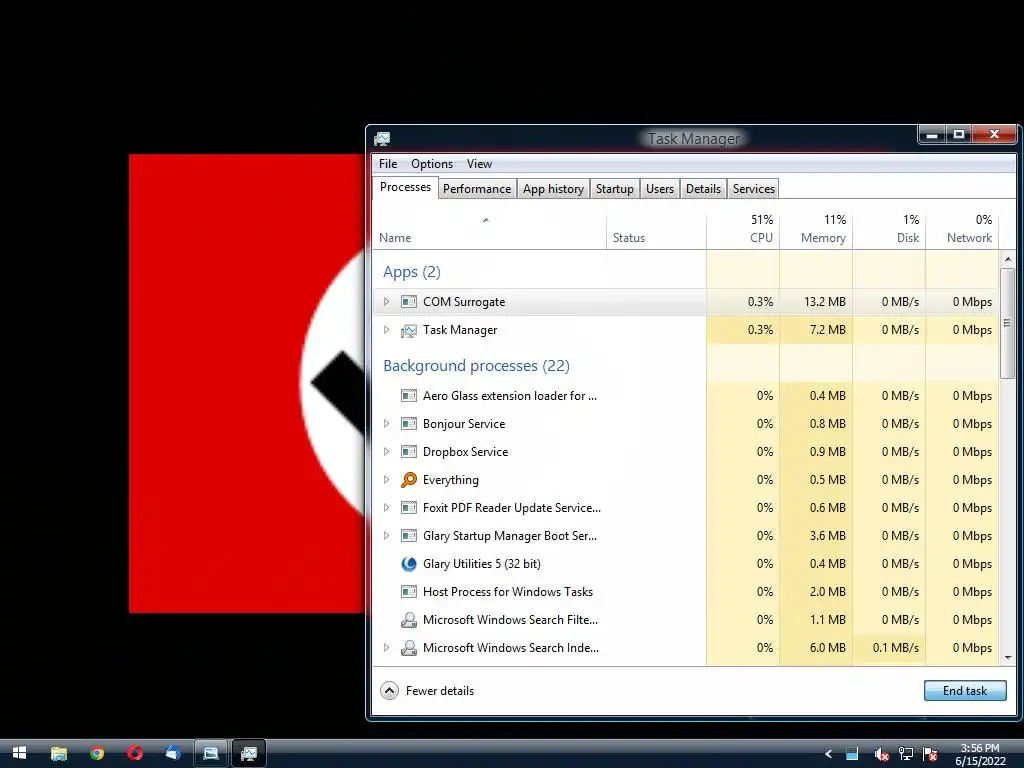Screen dimensions: 1024x768
Task: Sort by the Network column header
Action: (x=963, y=231)
